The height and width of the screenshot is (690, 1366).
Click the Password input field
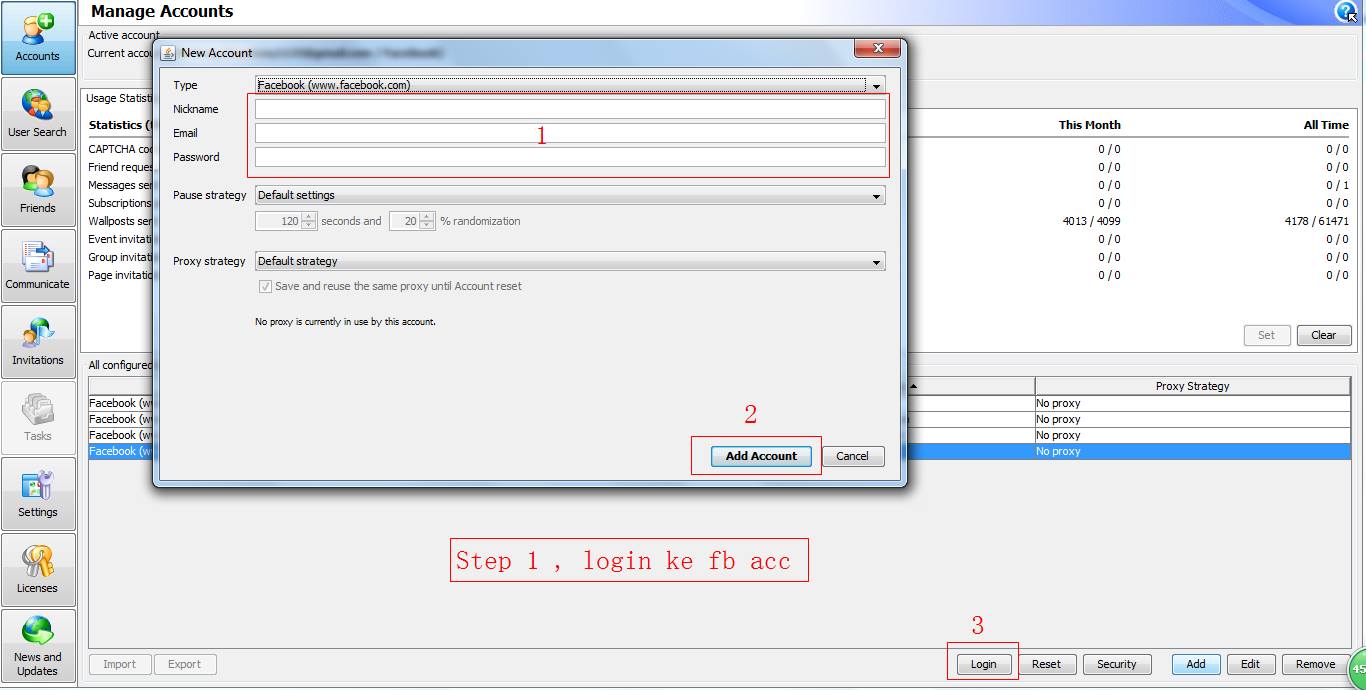[570, 157]
